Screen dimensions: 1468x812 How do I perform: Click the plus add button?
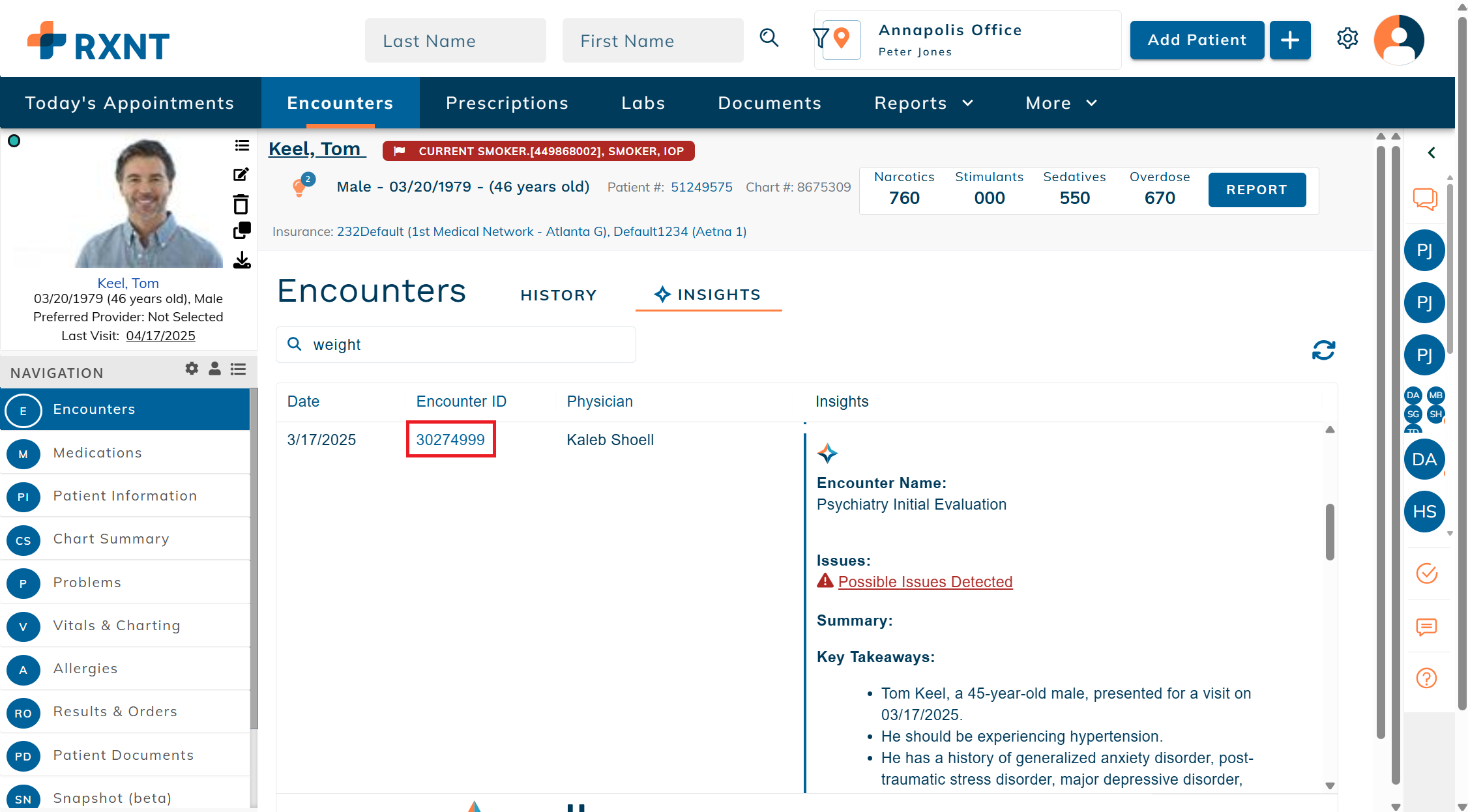(x=1289, y=40)
